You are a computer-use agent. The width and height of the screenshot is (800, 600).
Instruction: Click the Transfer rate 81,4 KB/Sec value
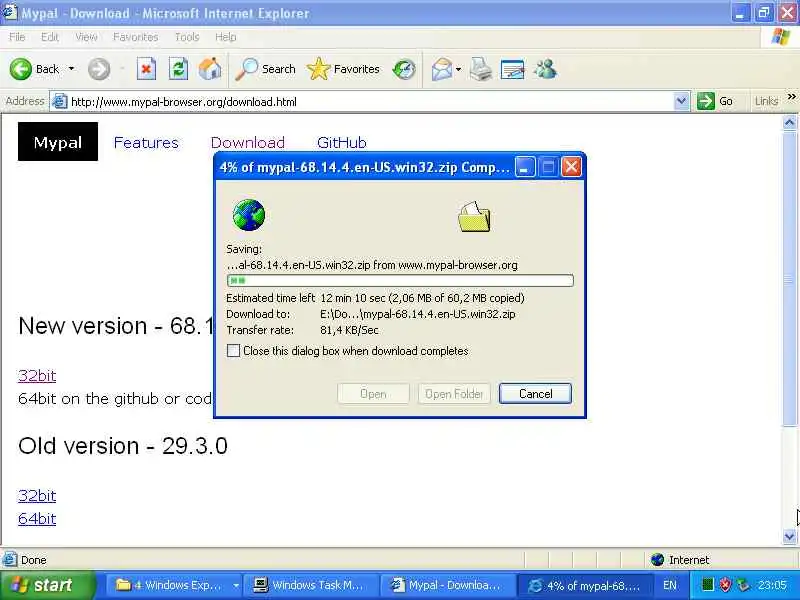(x=349, y=330)
